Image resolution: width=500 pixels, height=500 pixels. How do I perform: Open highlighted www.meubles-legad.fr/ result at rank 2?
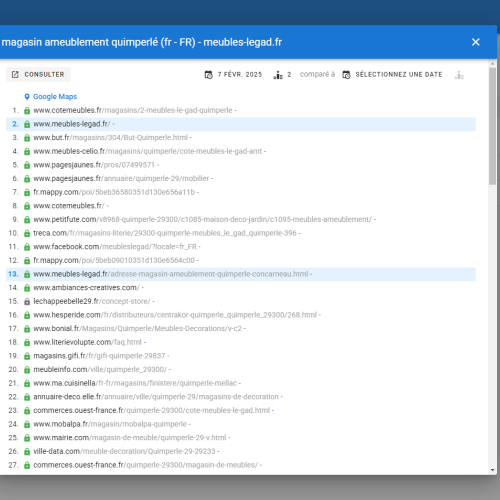pyautogui.click(x=71, y=124)
